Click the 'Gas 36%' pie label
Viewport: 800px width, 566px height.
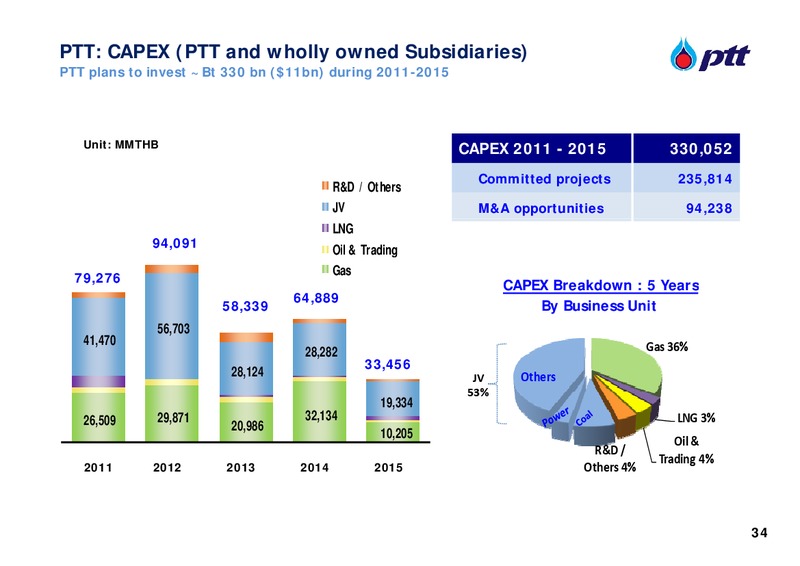pyautogui.click(x=667, y=347)
